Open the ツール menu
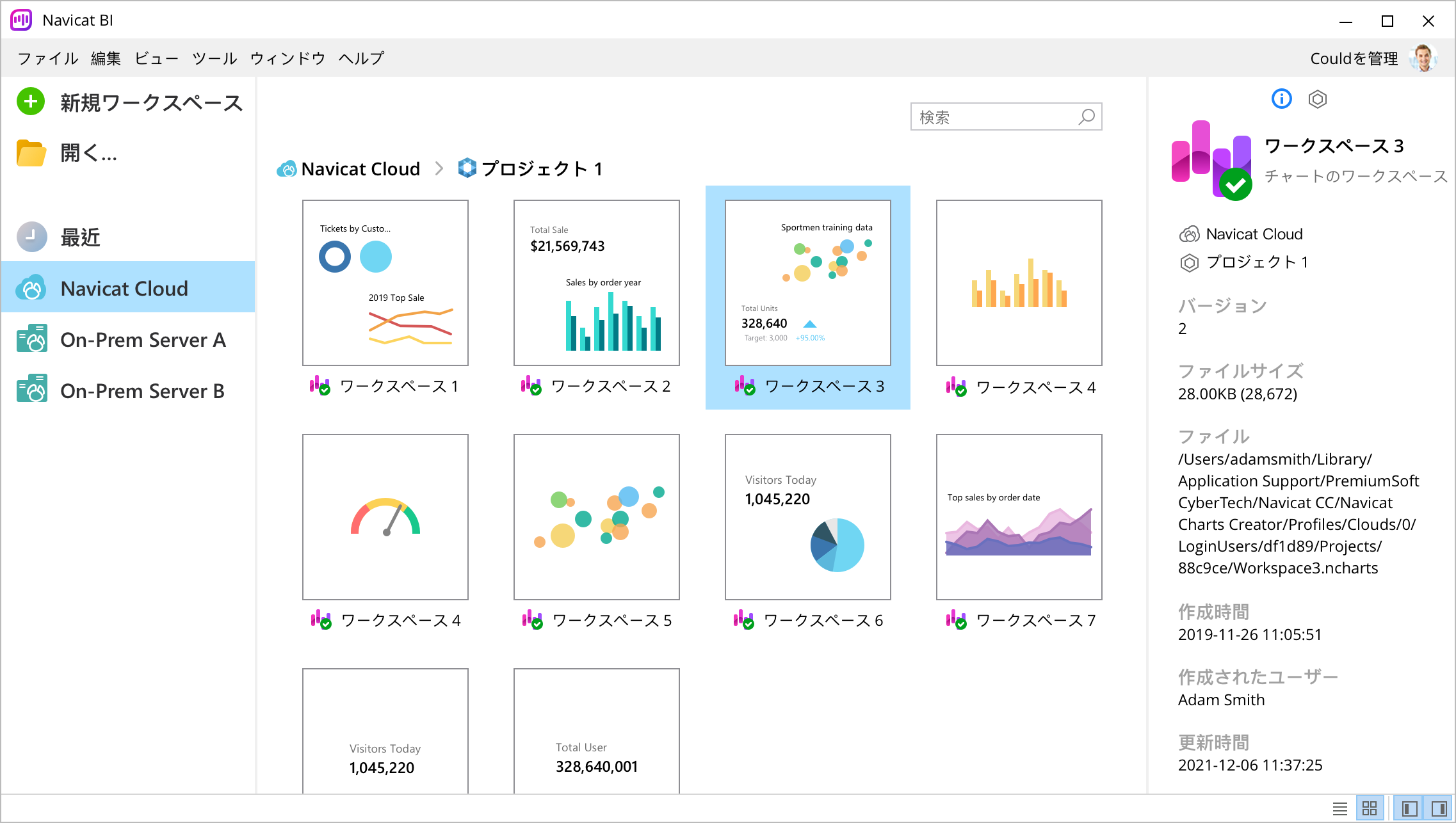This screenshot has width=1456, height=823. [215, 58]
